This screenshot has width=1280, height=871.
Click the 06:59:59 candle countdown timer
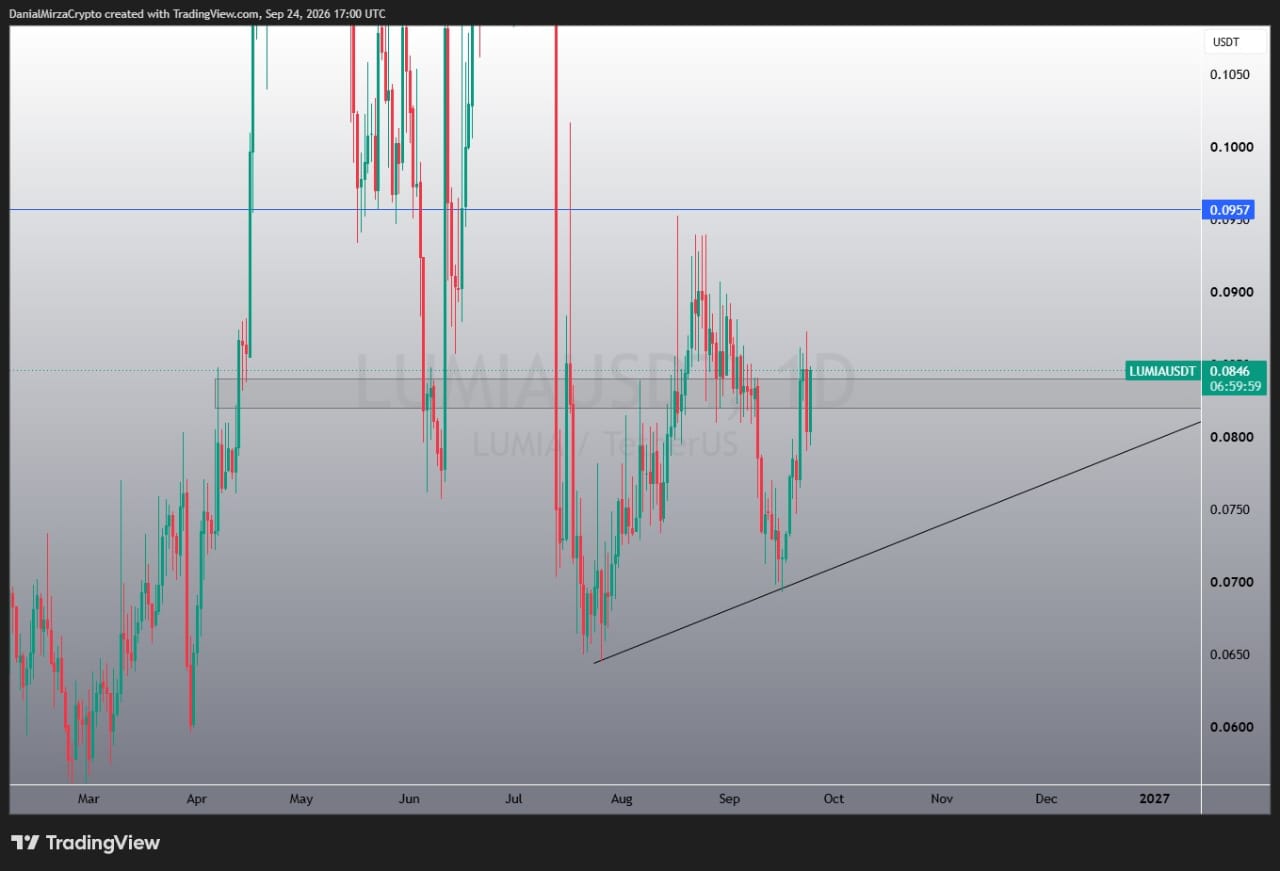pos(1235,386)
